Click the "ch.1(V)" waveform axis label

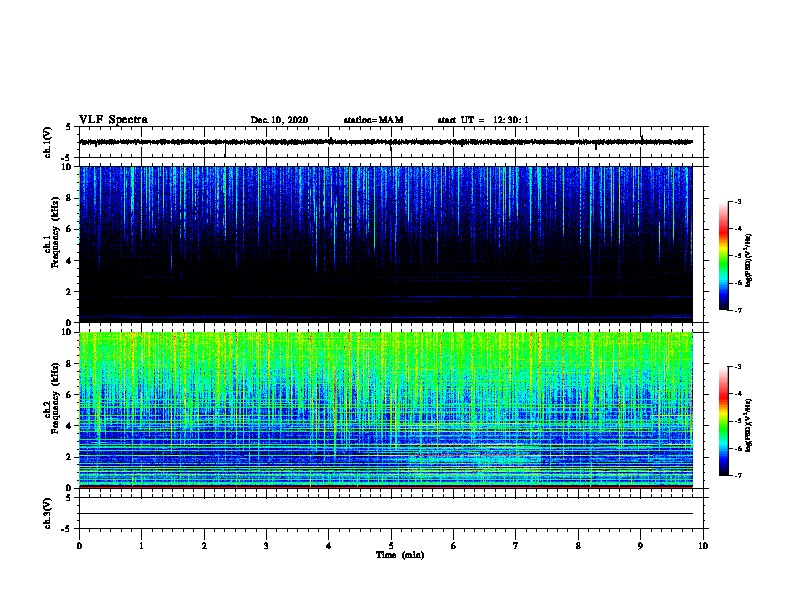(47, 142)
